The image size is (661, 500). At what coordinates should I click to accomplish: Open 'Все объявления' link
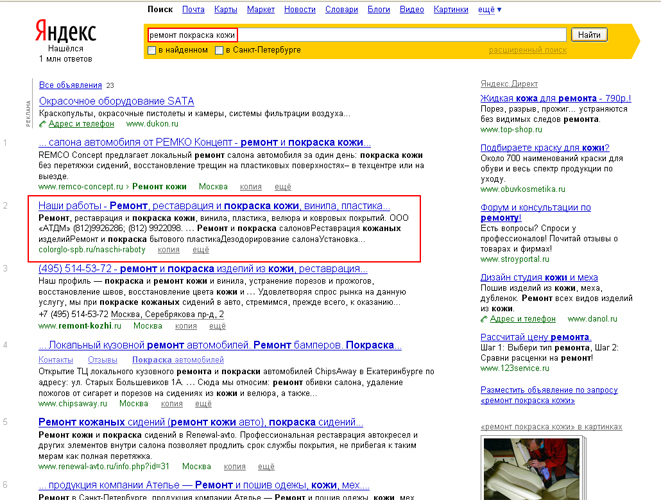pyautogui.click(x=70, y=85)
